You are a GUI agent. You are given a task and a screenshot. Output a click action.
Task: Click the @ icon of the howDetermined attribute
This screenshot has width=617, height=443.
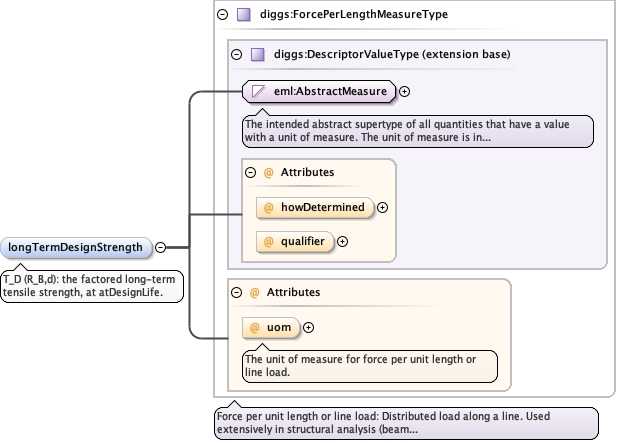268,207
